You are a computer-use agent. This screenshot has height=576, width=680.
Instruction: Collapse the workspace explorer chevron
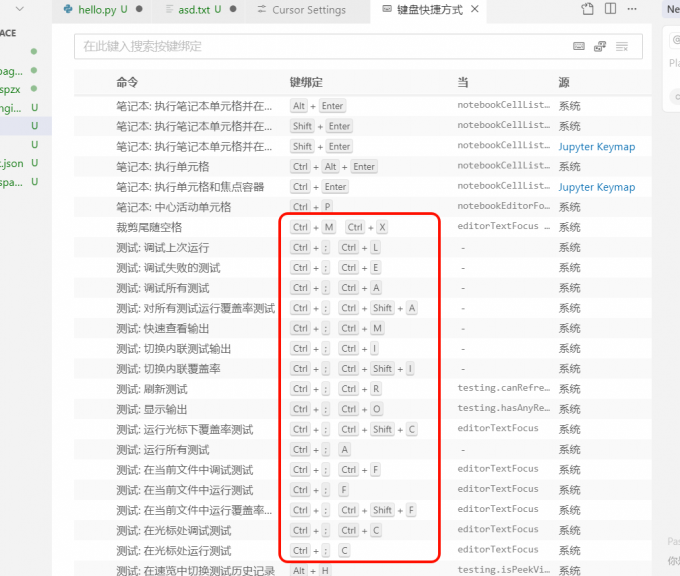pyautogui.click(x=20, y=9)
